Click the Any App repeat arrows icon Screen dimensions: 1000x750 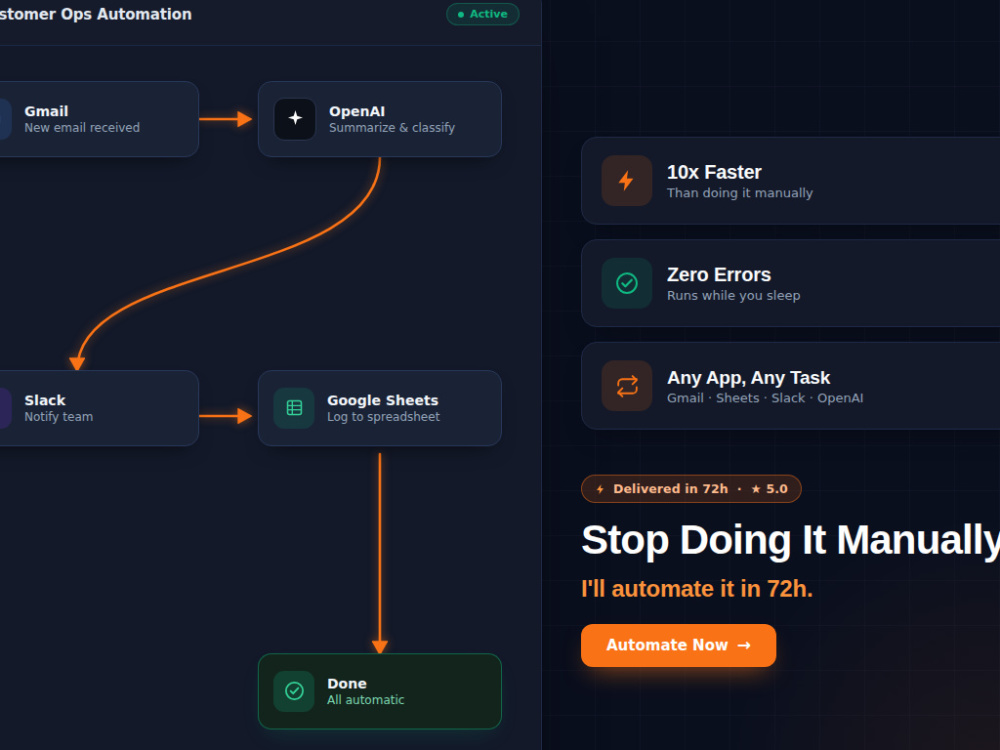click(626, 386)
